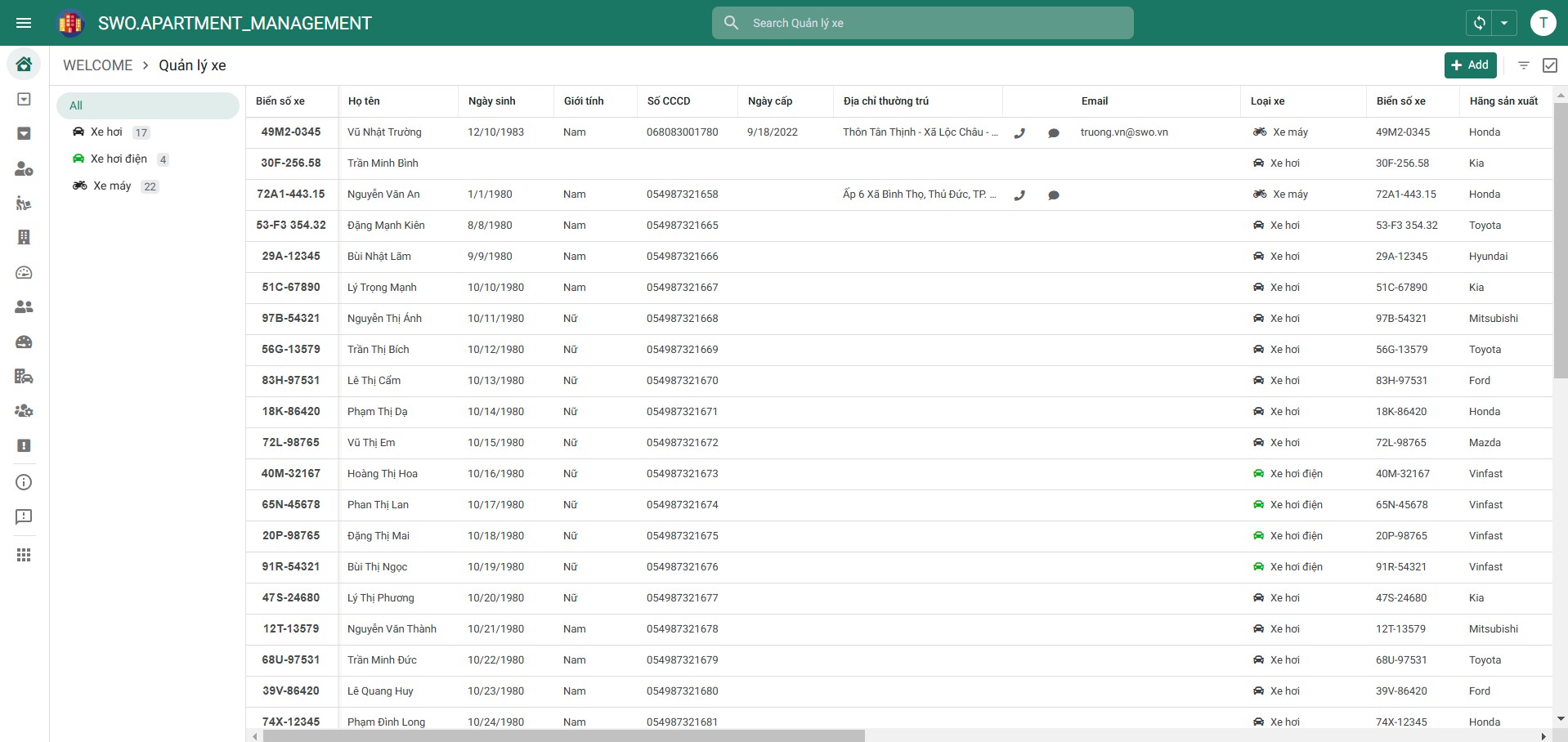Sort by Số CCCD column header
Screen dimensions: 1568x742
669,101
